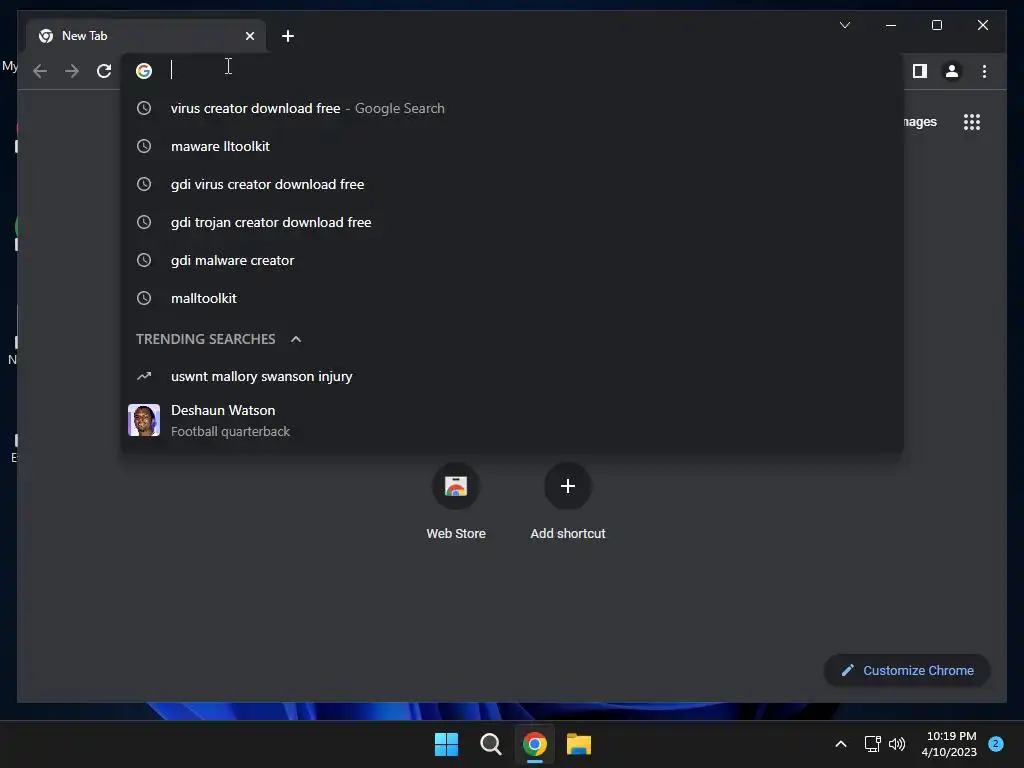
Task: Select suggestion 'virus creator download free'
Action: pos(512,108)
